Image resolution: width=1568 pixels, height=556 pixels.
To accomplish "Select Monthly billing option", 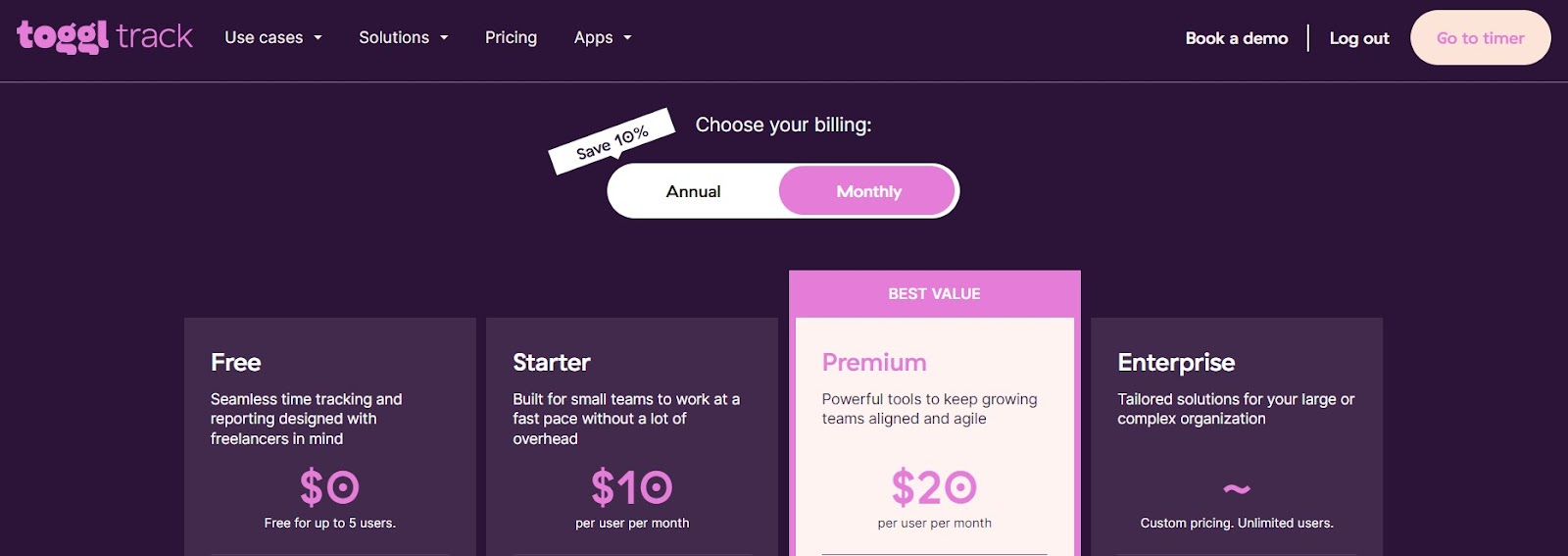I will coord(868,191).
